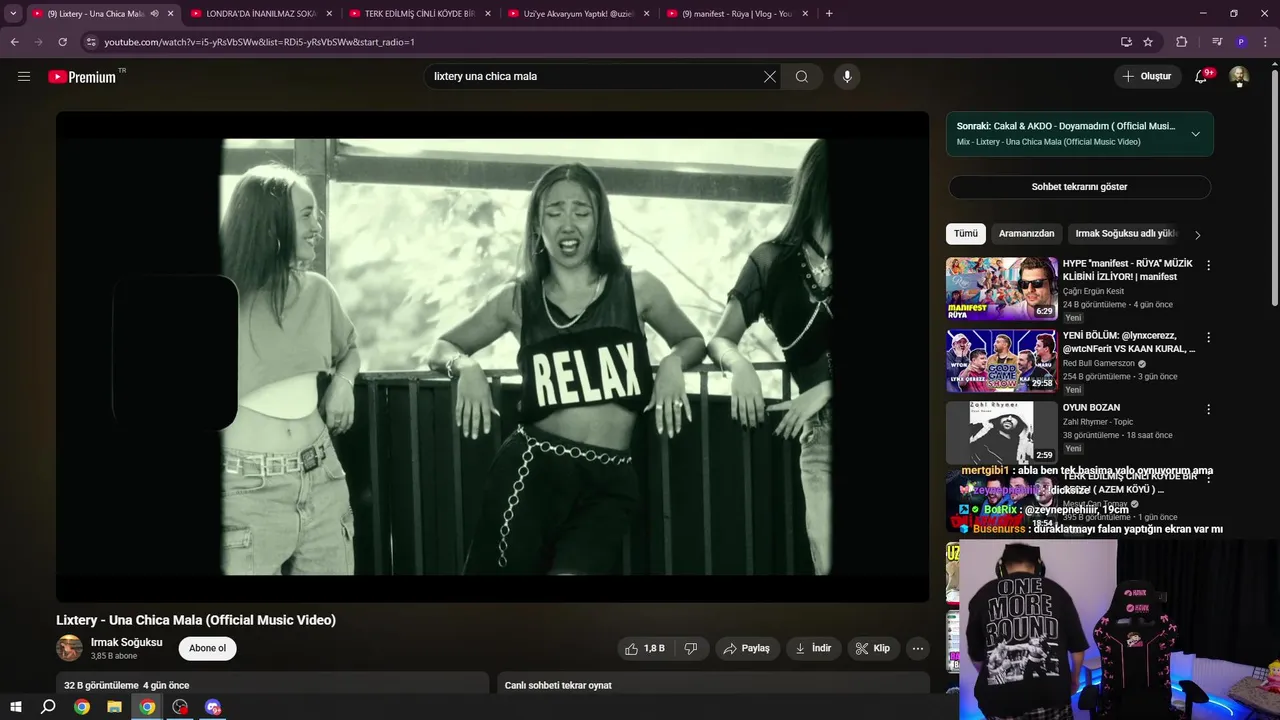Mute the Lixtery tab via speaker icon
1280x720 pixels.
[x=154, y=14]
